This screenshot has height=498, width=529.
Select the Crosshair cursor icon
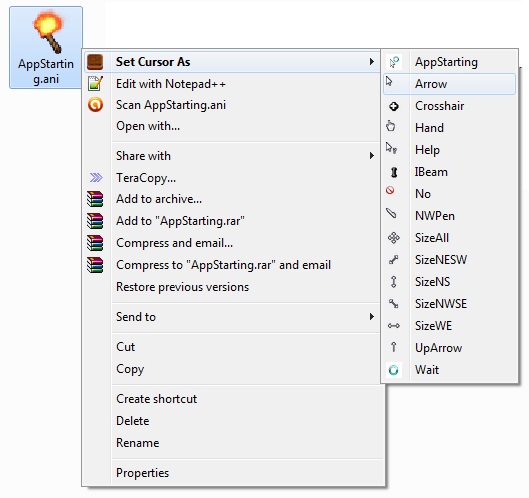(x=393, y=106)
